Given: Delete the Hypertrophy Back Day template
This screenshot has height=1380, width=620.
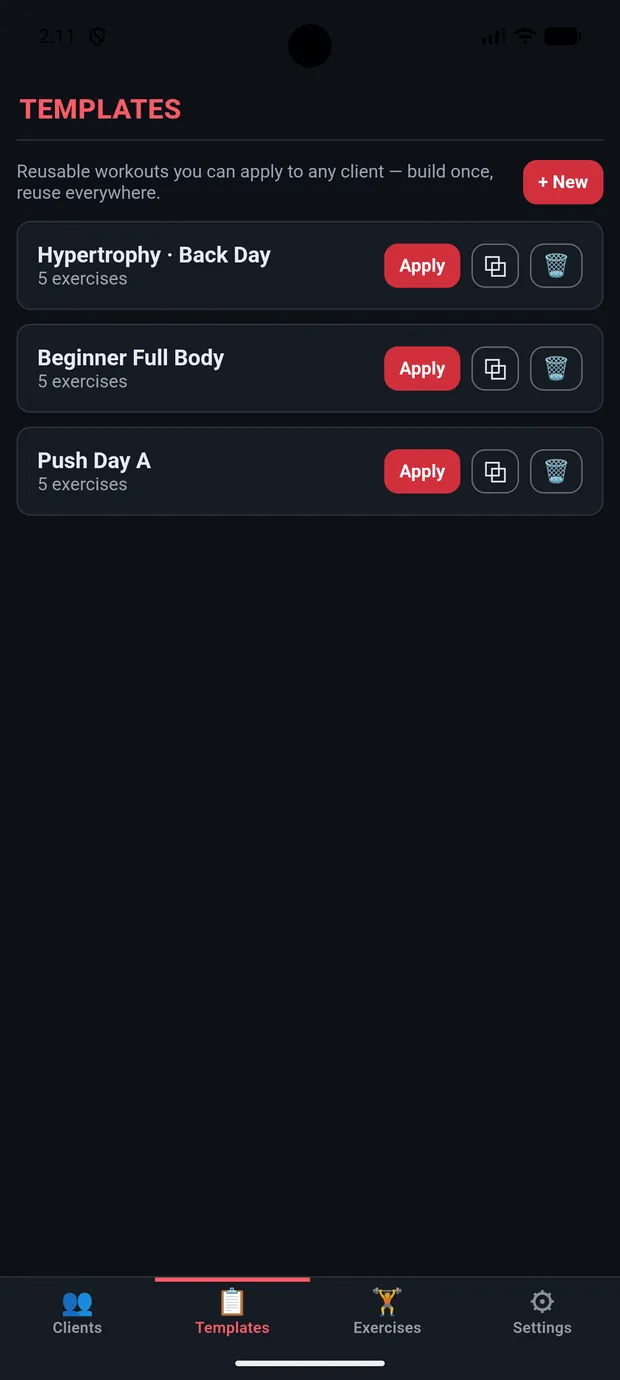Looking at the screenshot, I should (x=556, y=266).
